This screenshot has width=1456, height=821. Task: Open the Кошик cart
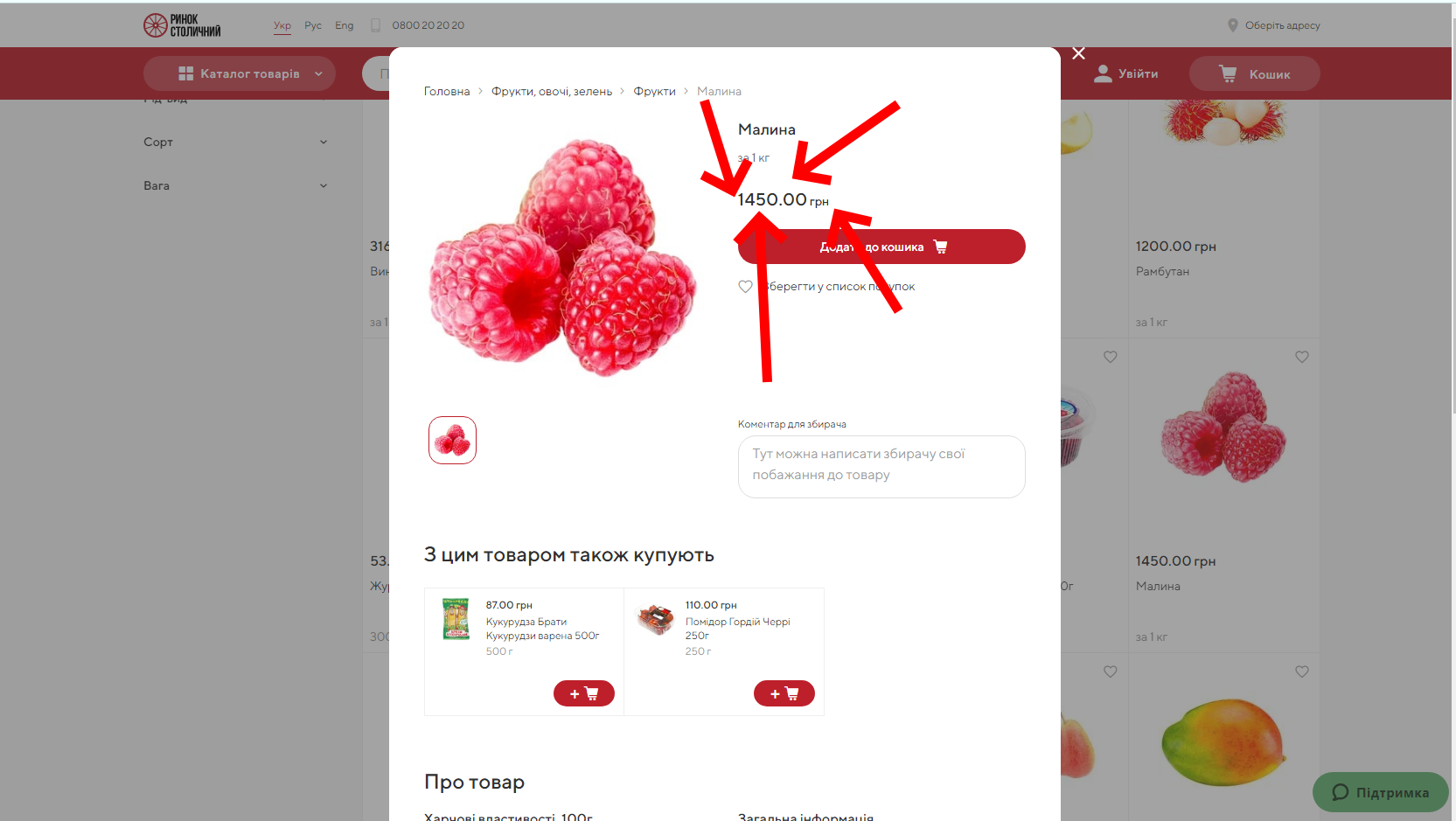pos(1254,74)
